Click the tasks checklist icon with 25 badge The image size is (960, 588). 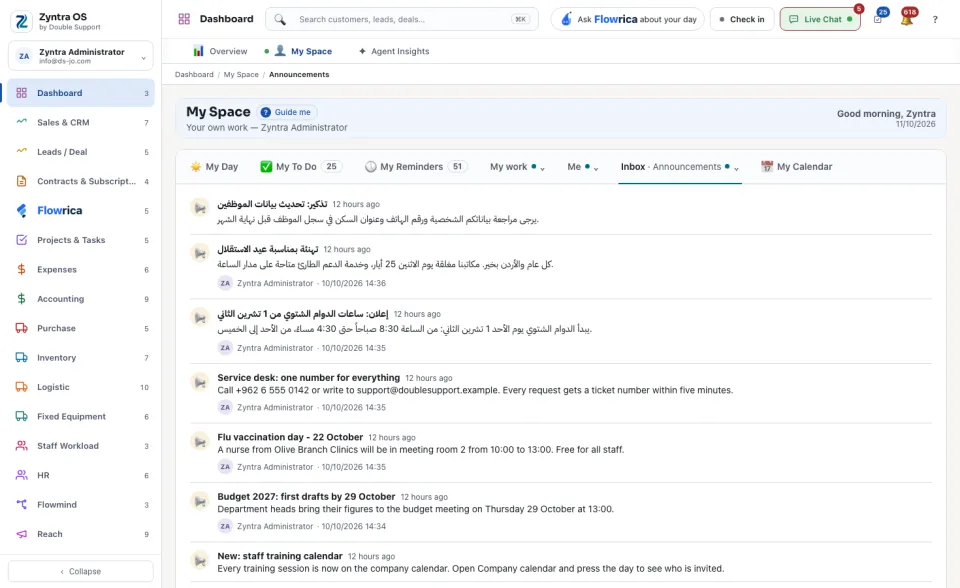coord(878,19)
